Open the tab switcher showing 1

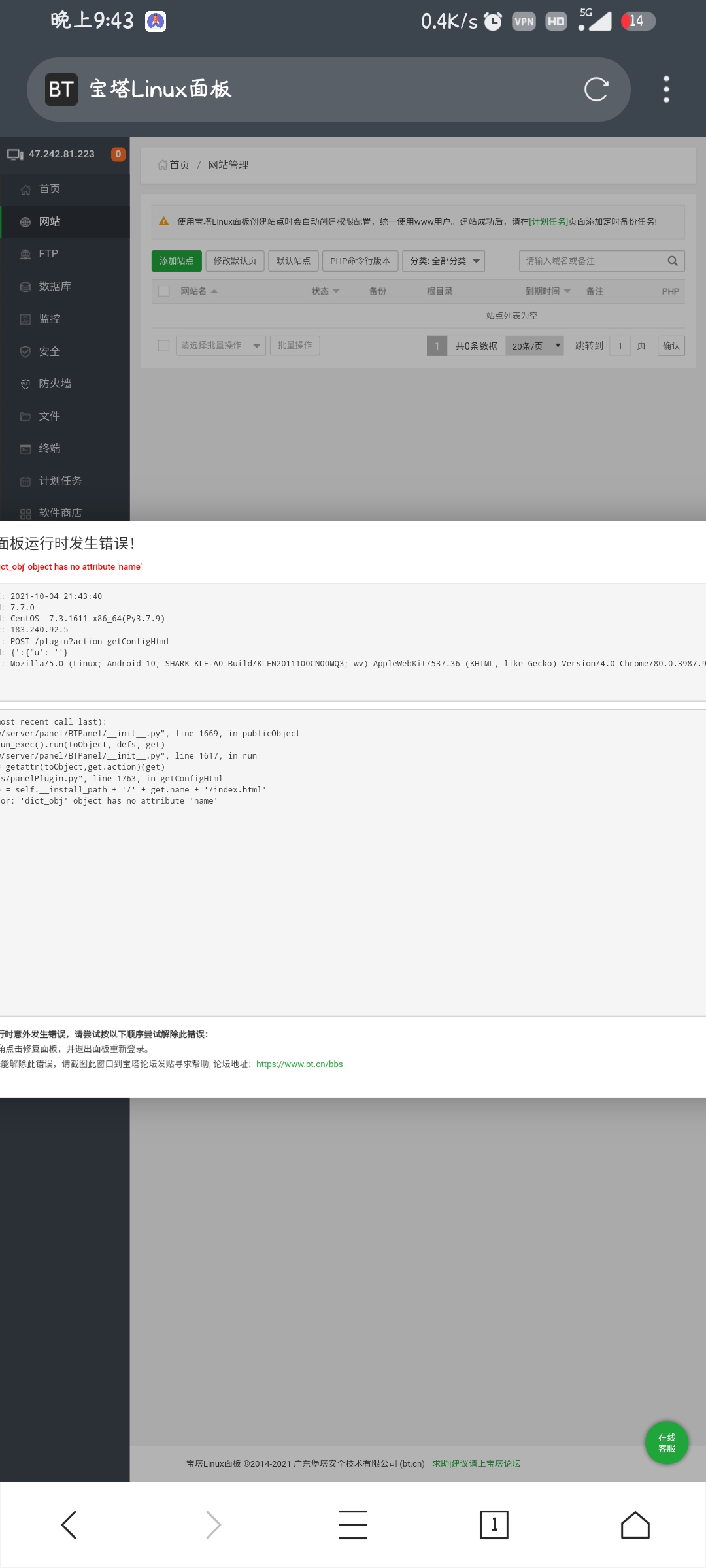point(494,1525)
